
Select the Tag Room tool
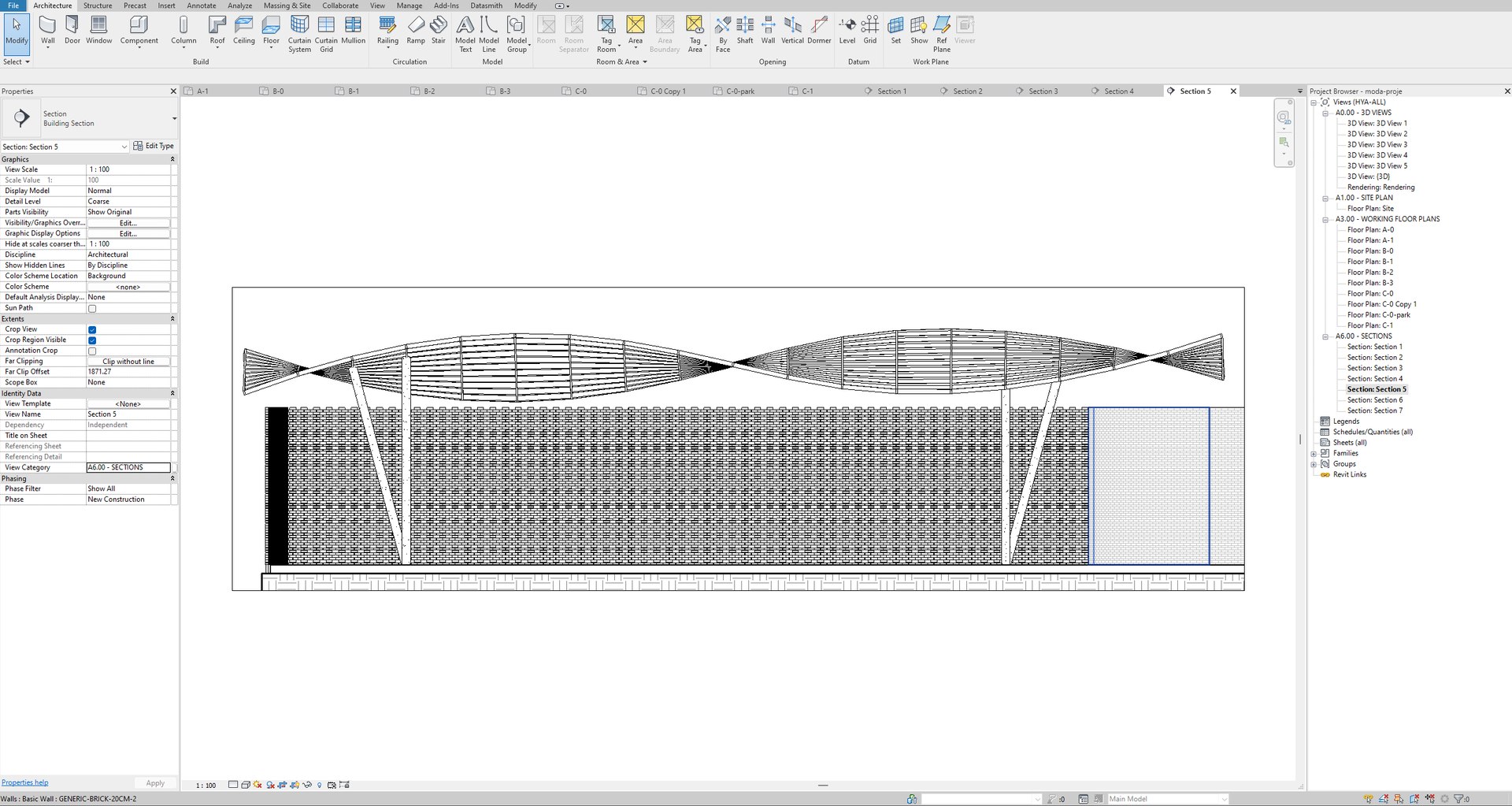coord(606,35)
